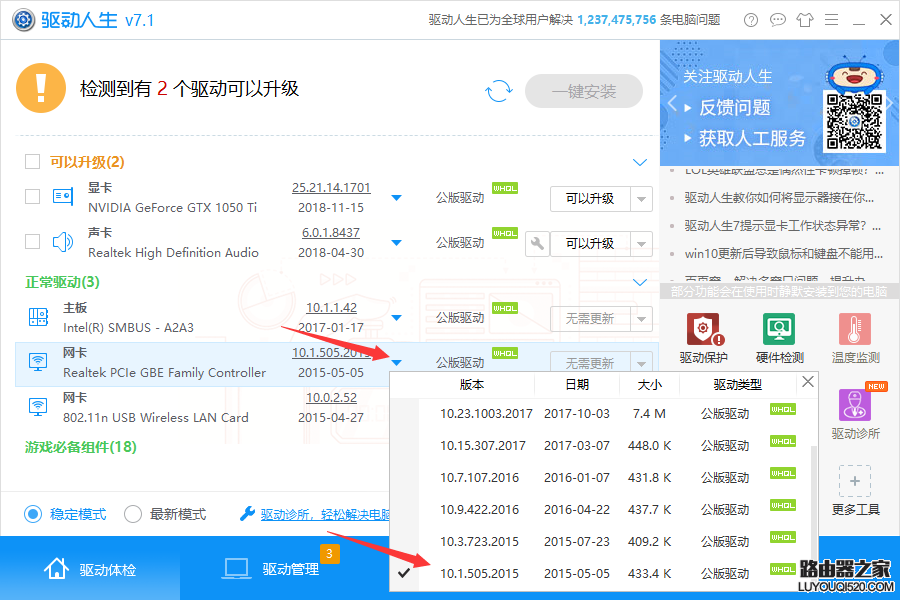This screenshot has width=900, height=600.
Task: Toggle version dropdown for Realtek PCIe GBE
Action: (x=396, y=362)
